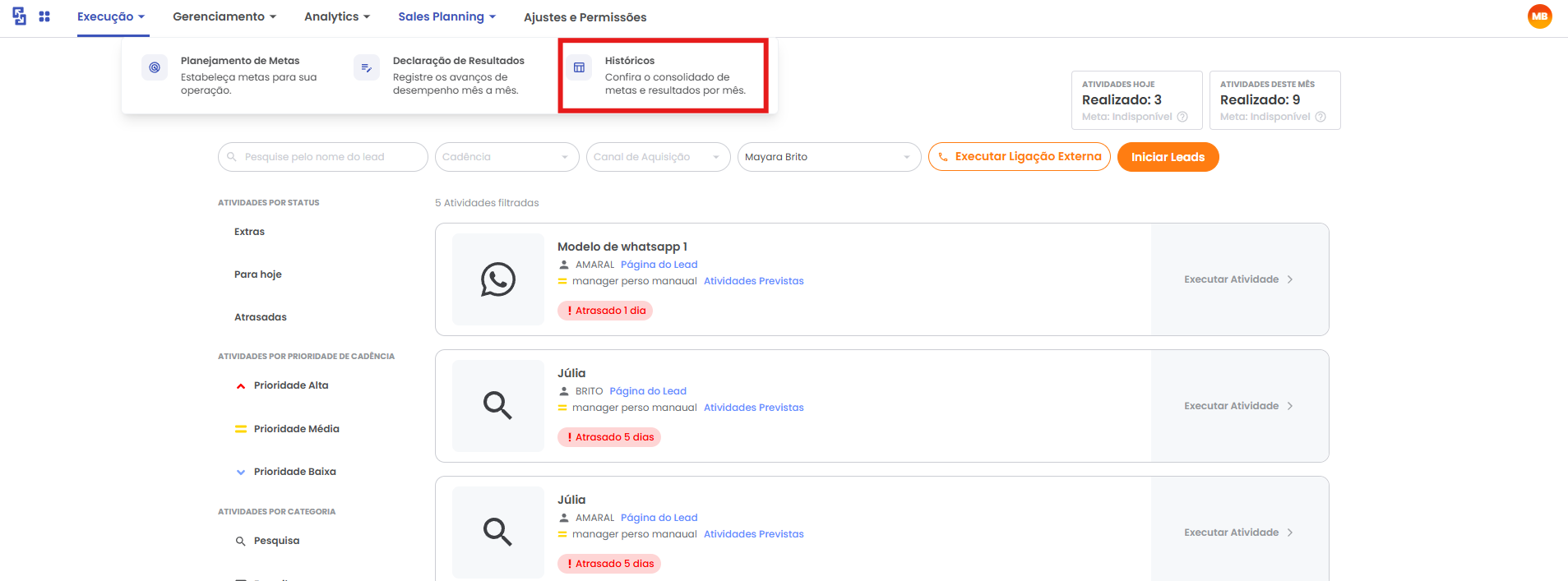Click Executar Ligação Externa button

click(x=1020, y=157)
